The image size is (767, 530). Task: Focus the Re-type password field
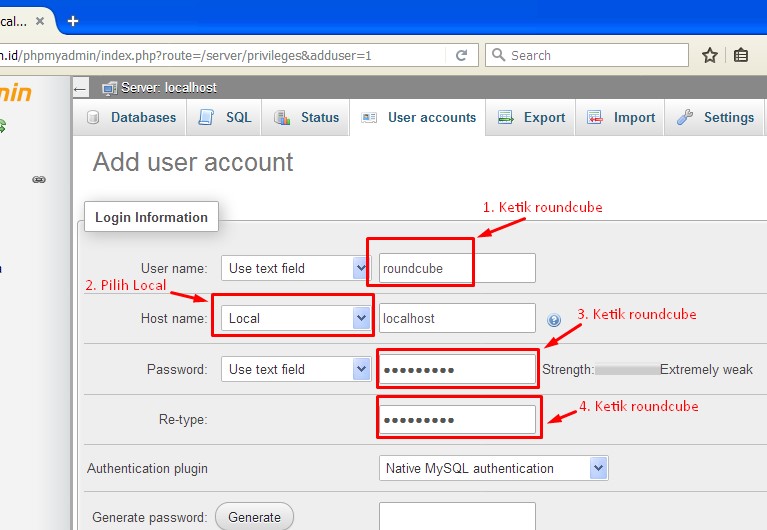click(458, 420)
